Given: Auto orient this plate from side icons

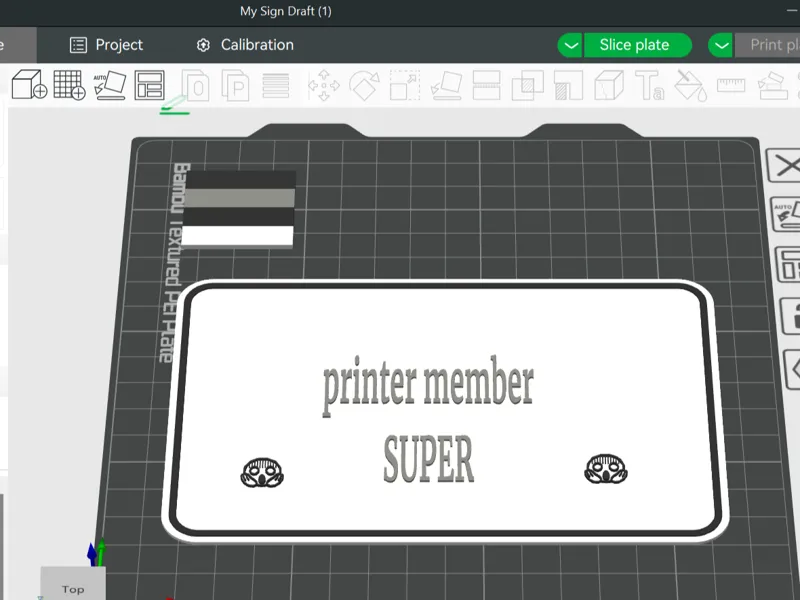Looking at the screenshot, I should click(x=785, y=214).
